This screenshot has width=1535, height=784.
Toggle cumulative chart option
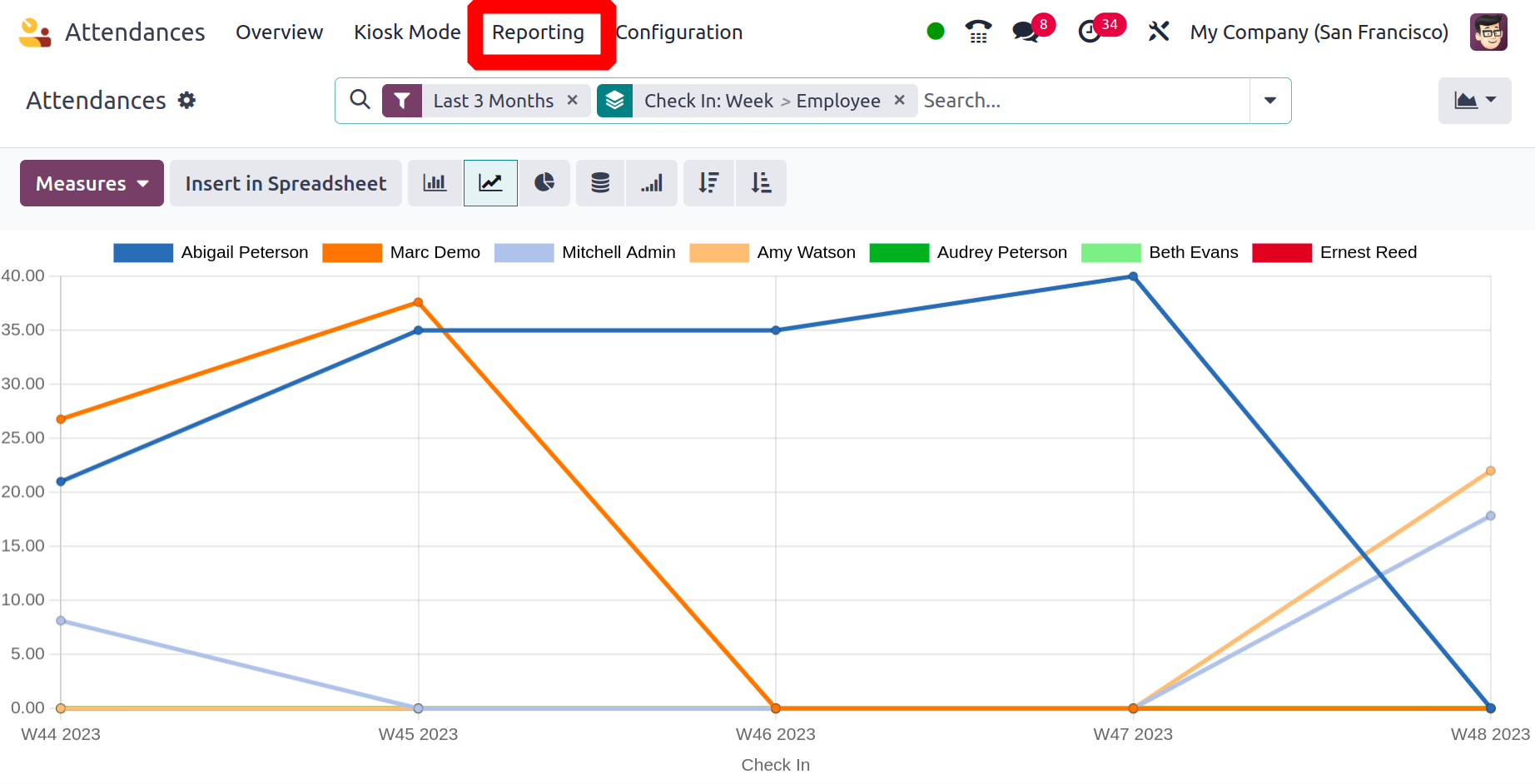[x=652, y=183]
